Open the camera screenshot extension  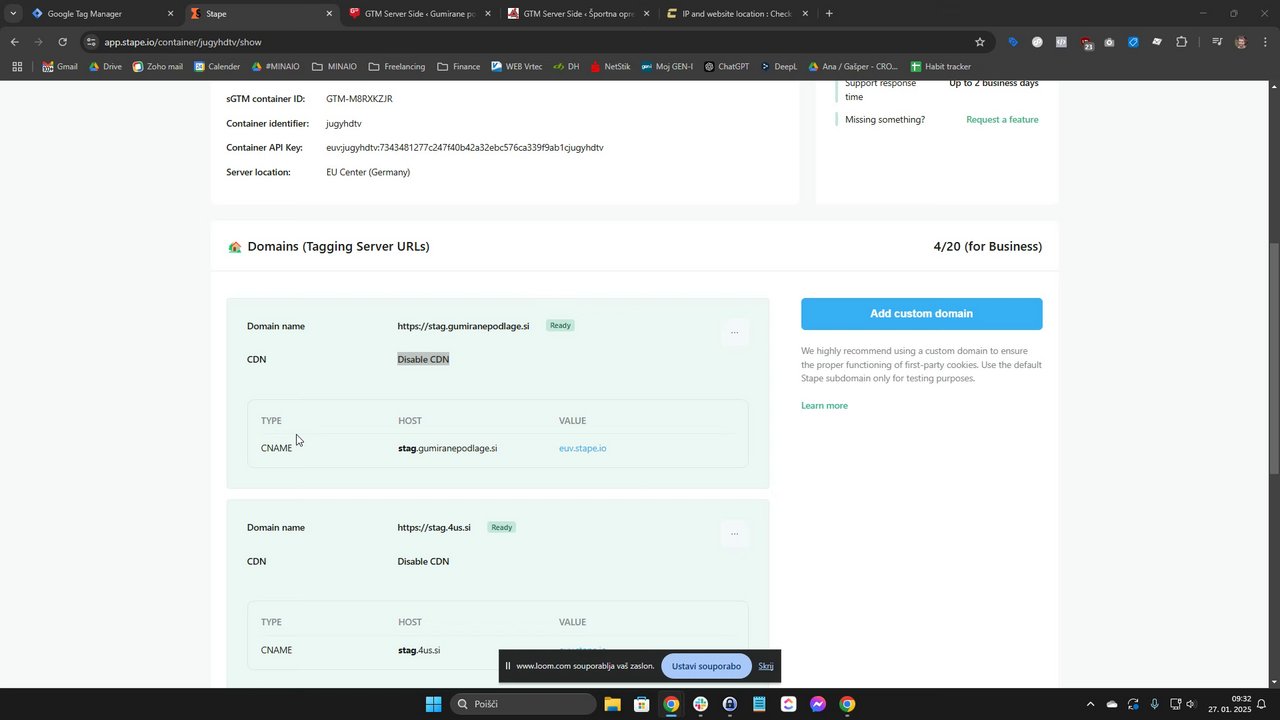1109,42
